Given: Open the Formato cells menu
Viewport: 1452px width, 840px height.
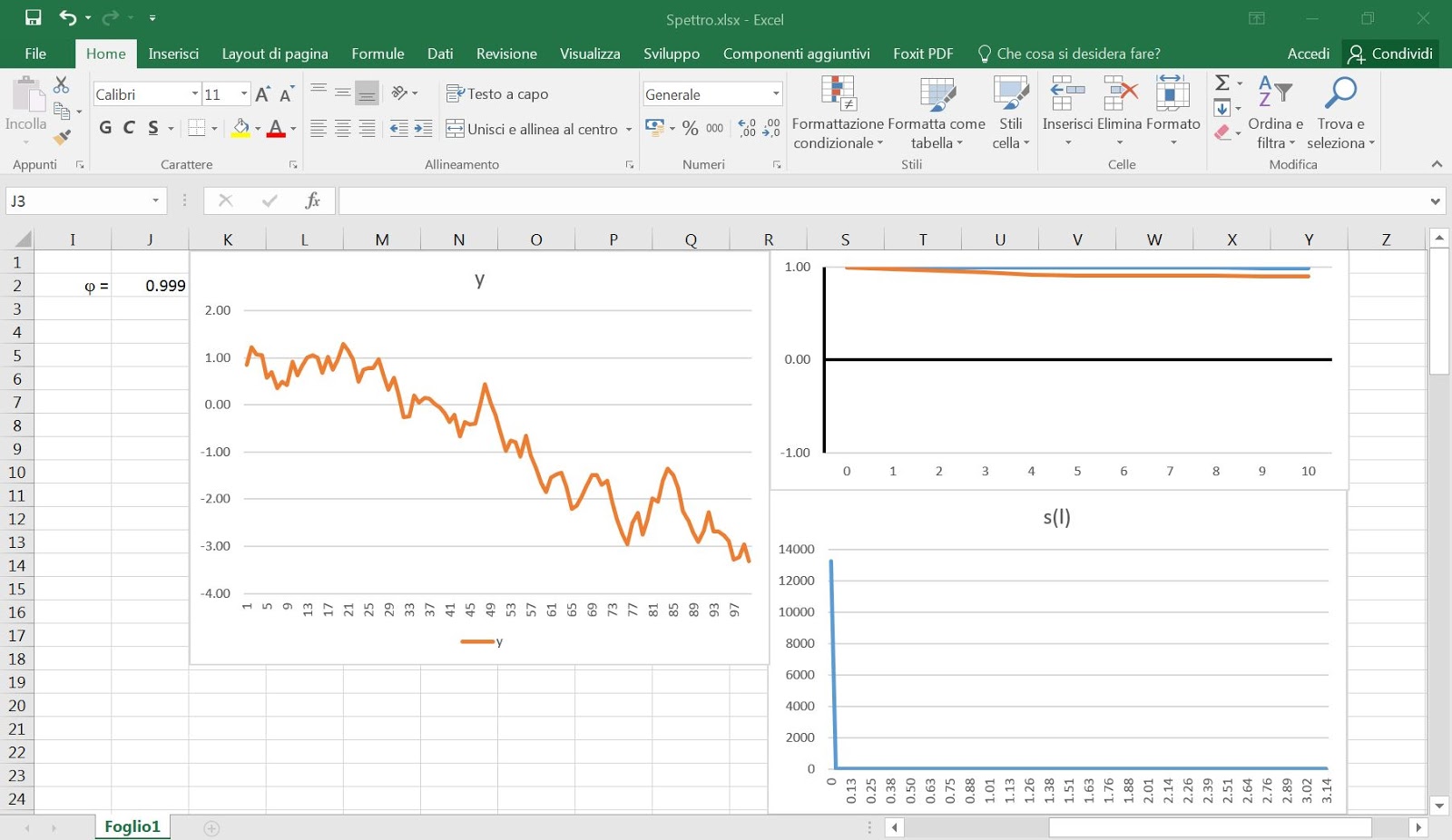Looking at the screenshot, I should [1172, 113].
